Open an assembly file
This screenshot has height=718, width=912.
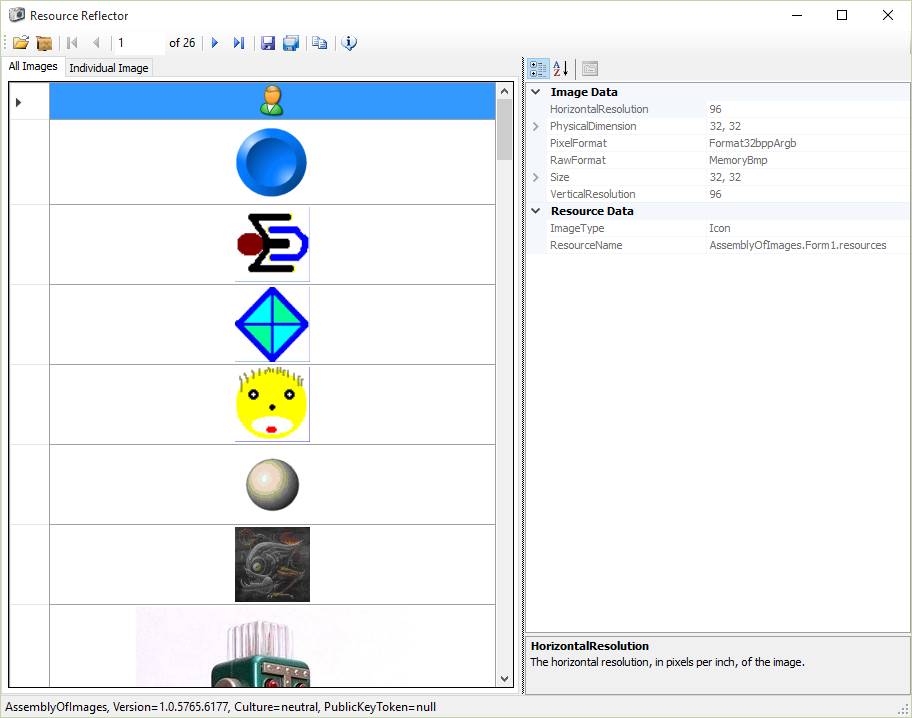[20, 43]
